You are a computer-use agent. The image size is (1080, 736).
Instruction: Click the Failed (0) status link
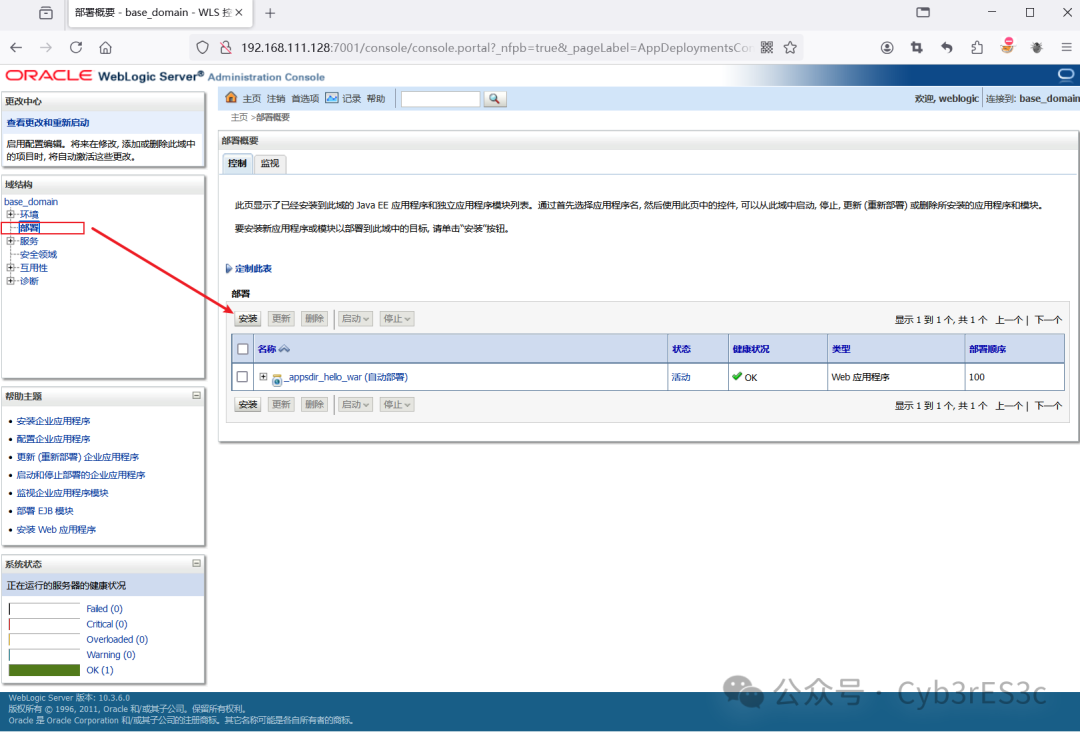click(104, 609)
